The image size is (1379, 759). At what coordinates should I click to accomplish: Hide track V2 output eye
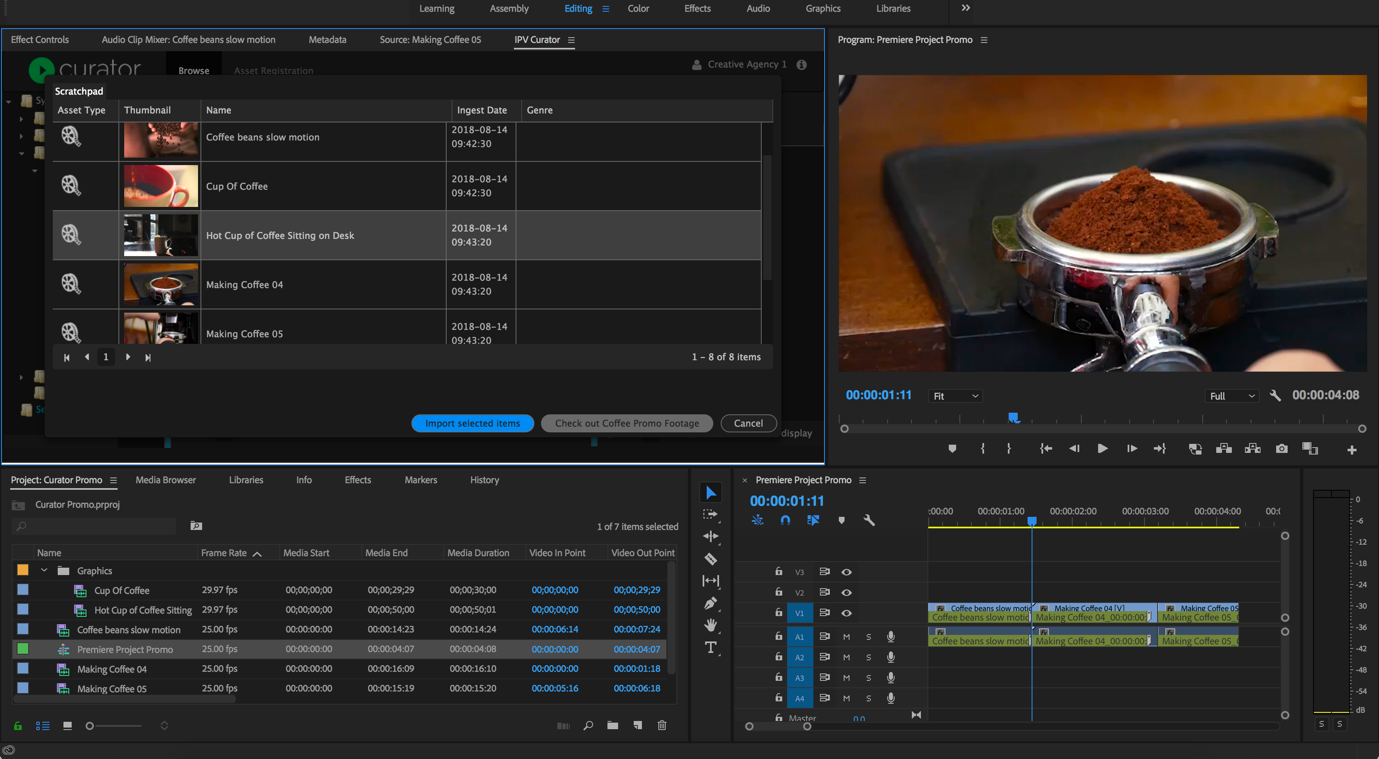tap(846, 593)
